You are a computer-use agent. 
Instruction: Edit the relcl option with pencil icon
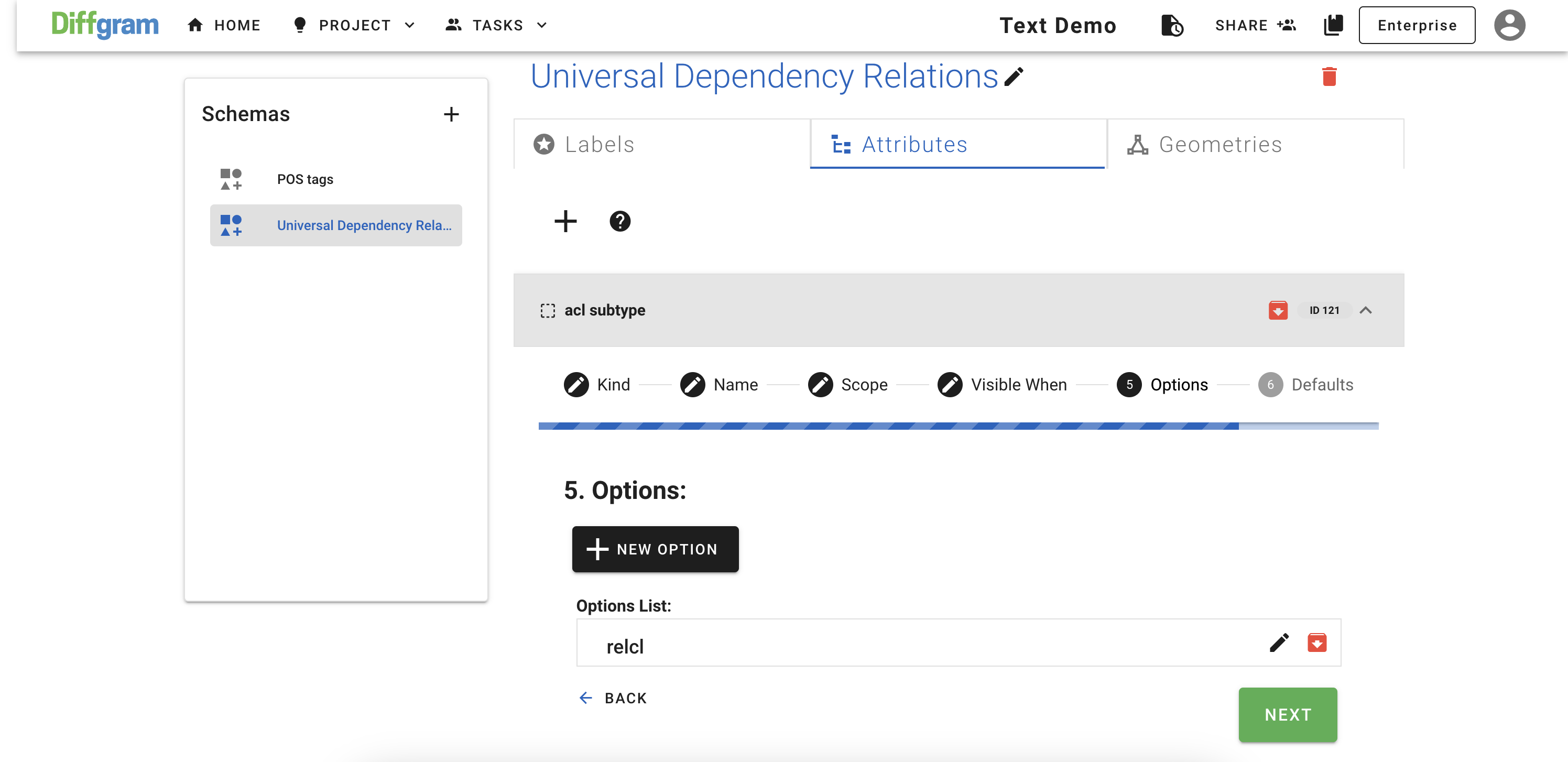pos(1279,643)
